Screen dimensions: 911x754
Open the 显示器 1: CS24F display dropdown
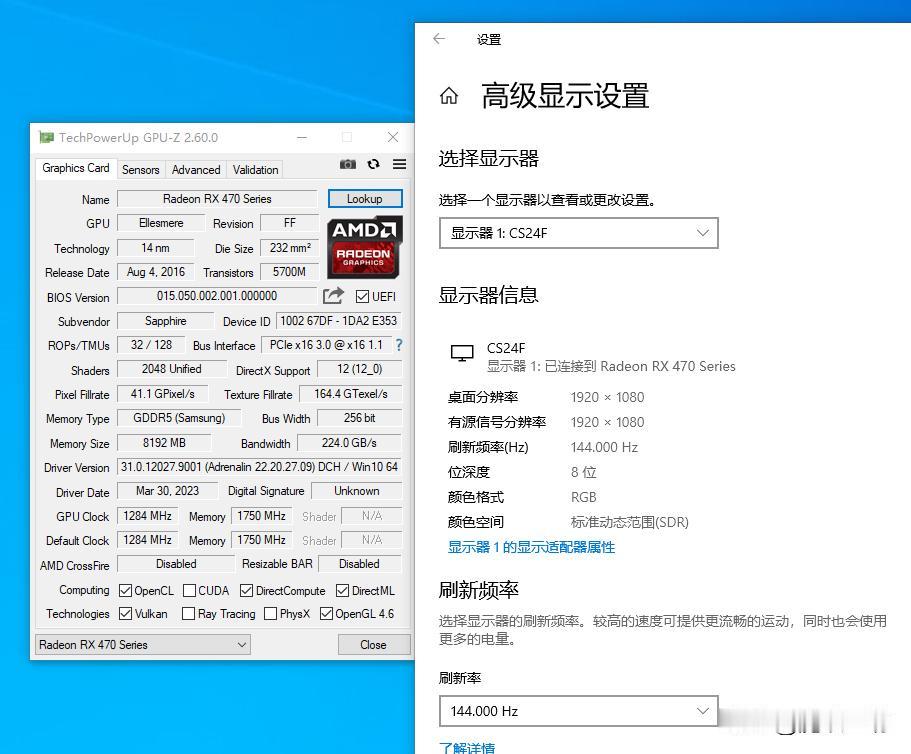pos(579,233)
